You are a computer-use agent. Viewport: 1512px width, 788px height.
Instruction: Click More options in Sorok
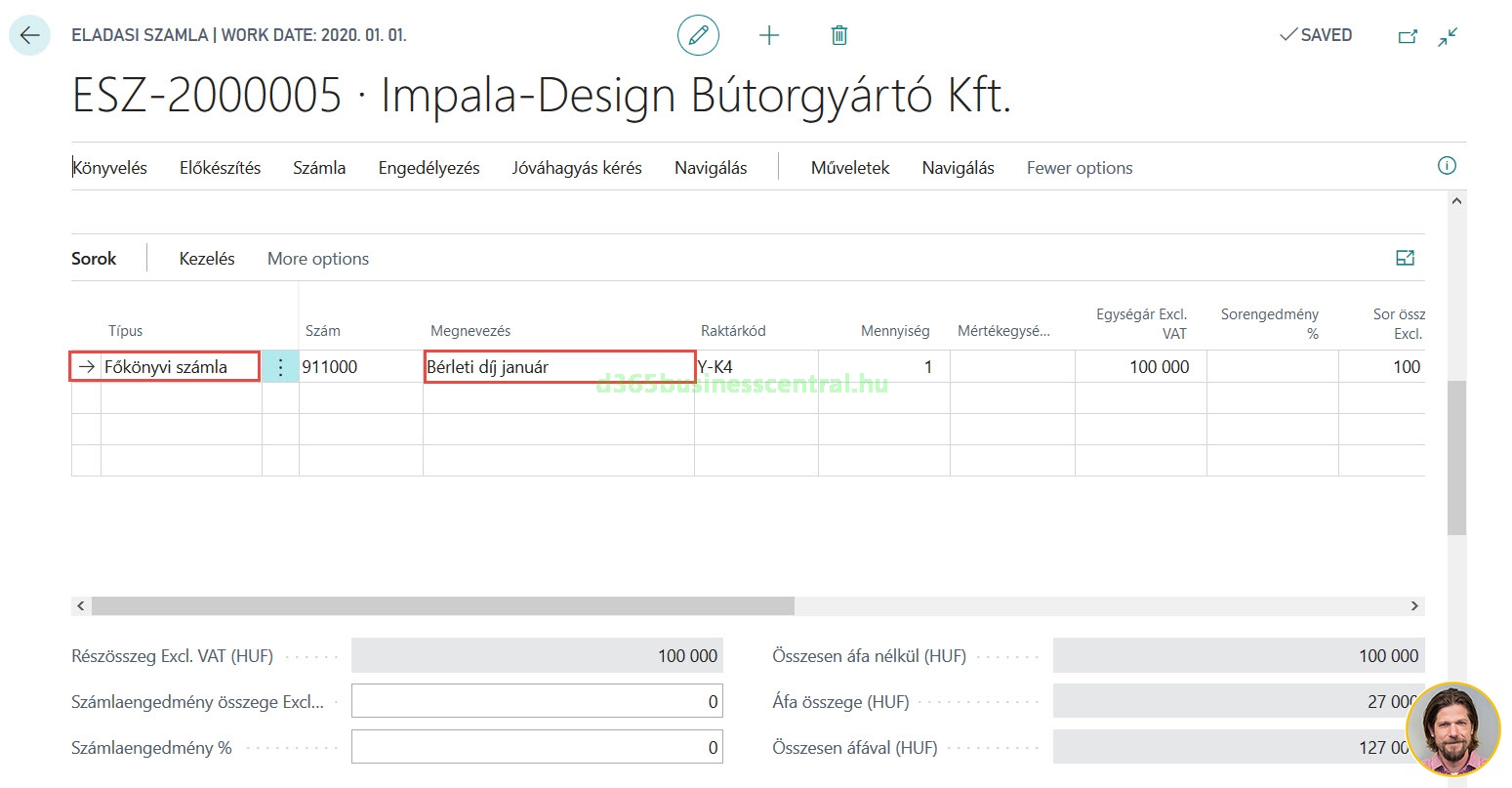(x=318, y=259)
